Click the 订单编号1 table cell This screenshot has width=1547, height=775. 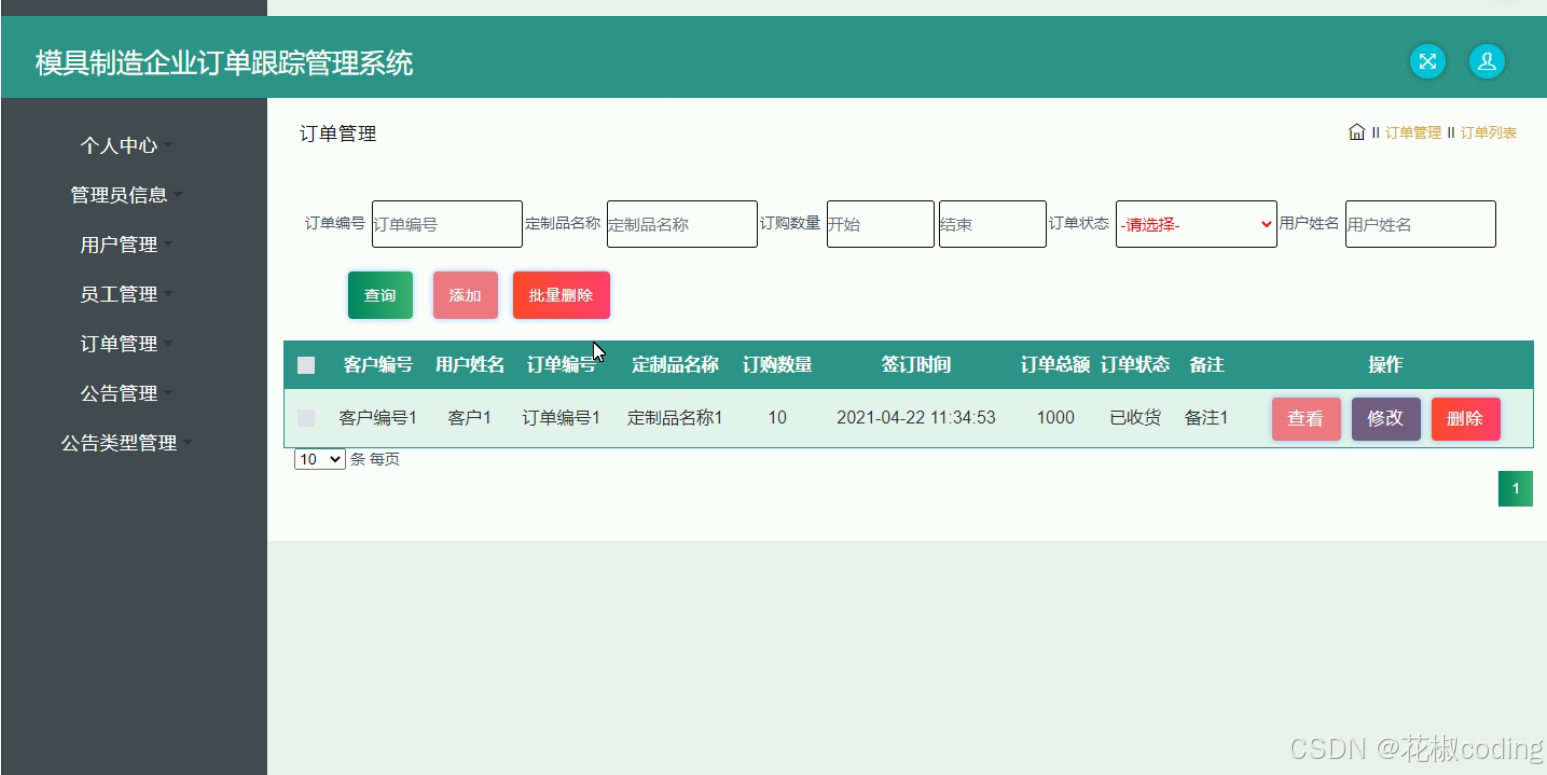[x=561, y=418]
